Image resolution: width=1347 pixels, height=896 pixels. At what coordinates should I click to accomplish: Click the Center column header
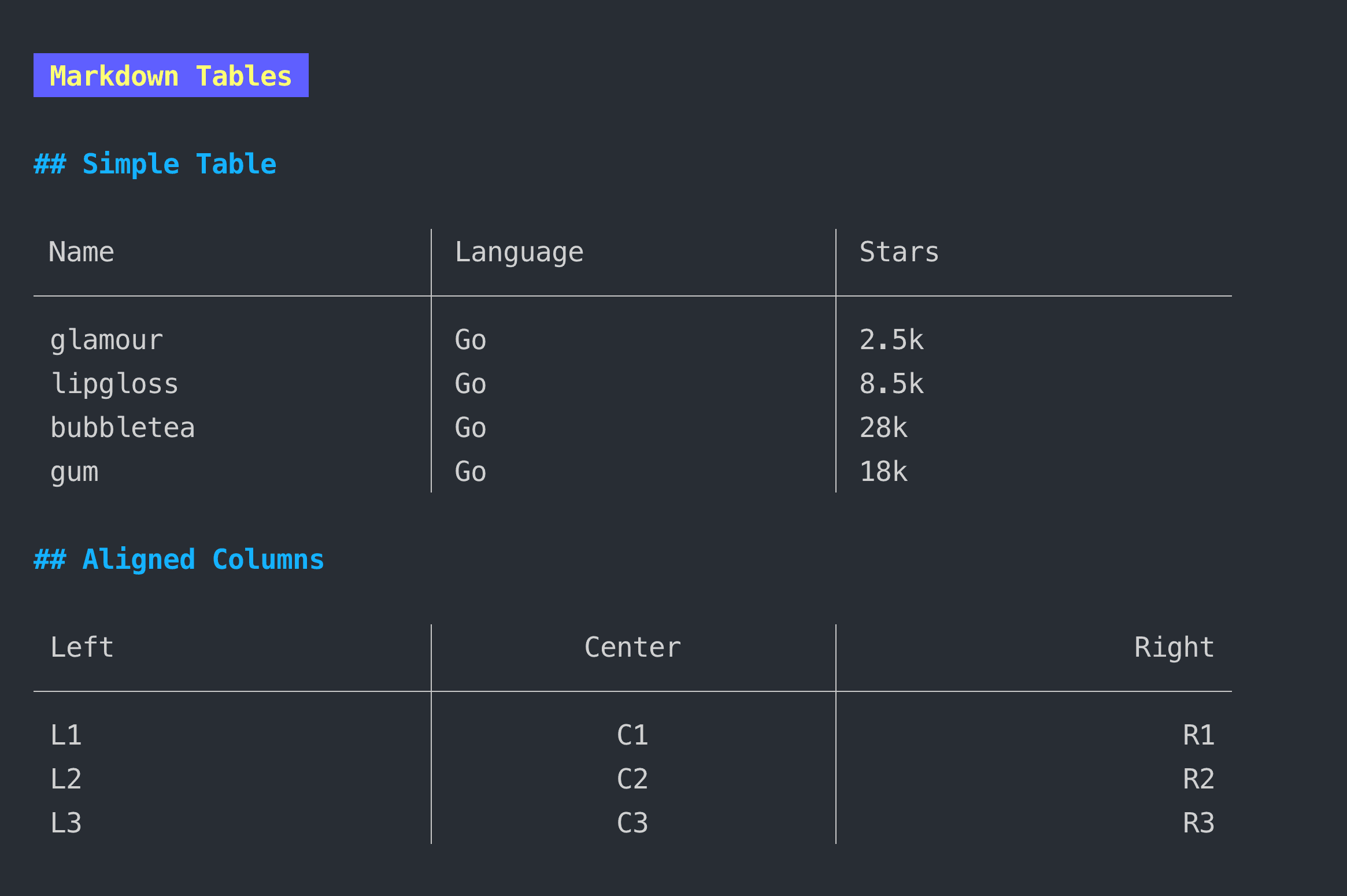[x=632, y=647]
